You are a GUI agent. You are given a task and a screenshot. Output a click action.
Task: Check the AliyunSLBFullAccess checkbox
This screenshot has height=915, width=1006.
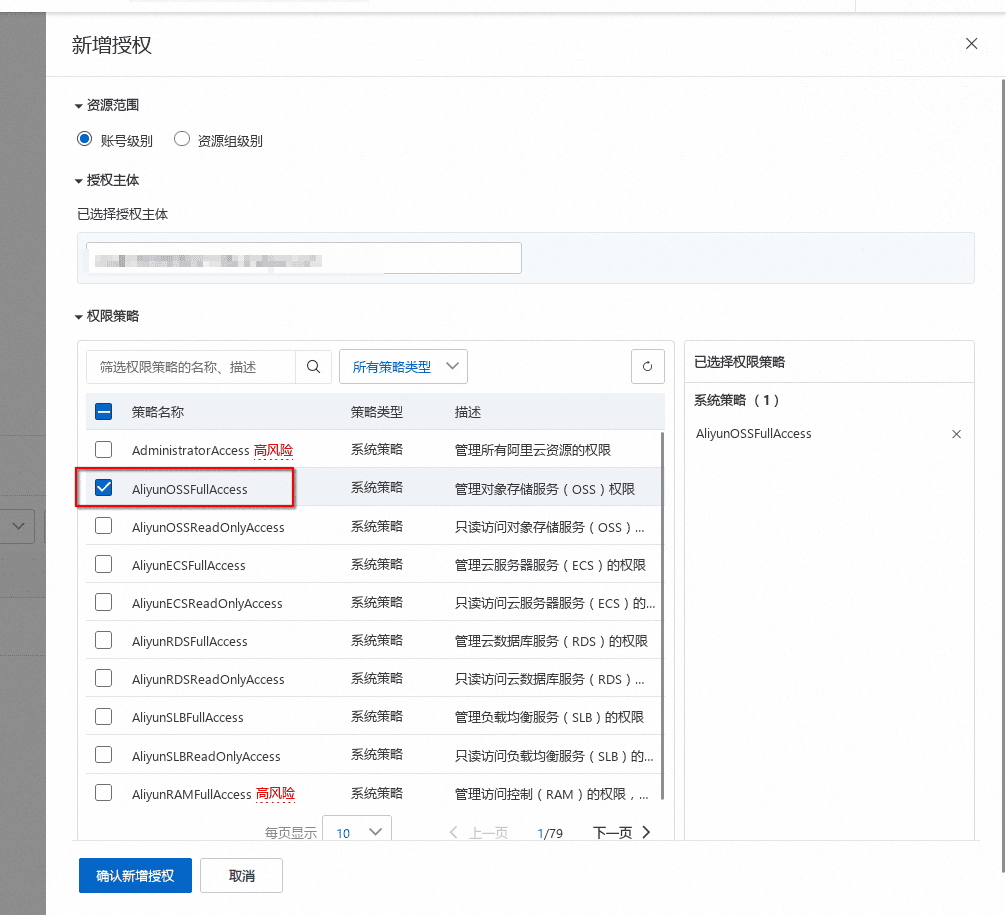[103, 716]
